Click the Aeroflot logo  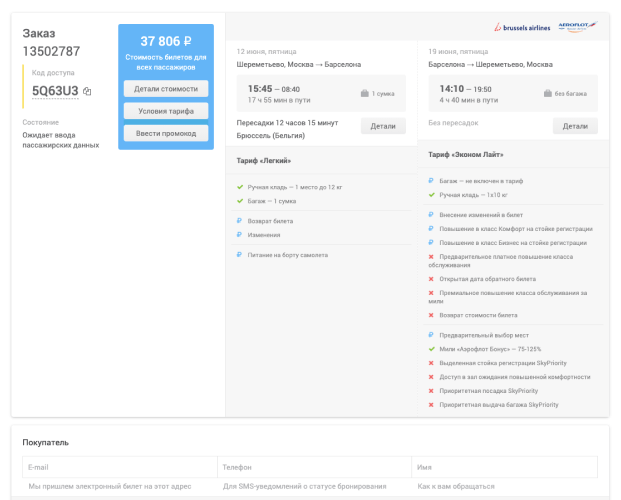[576, 27]
